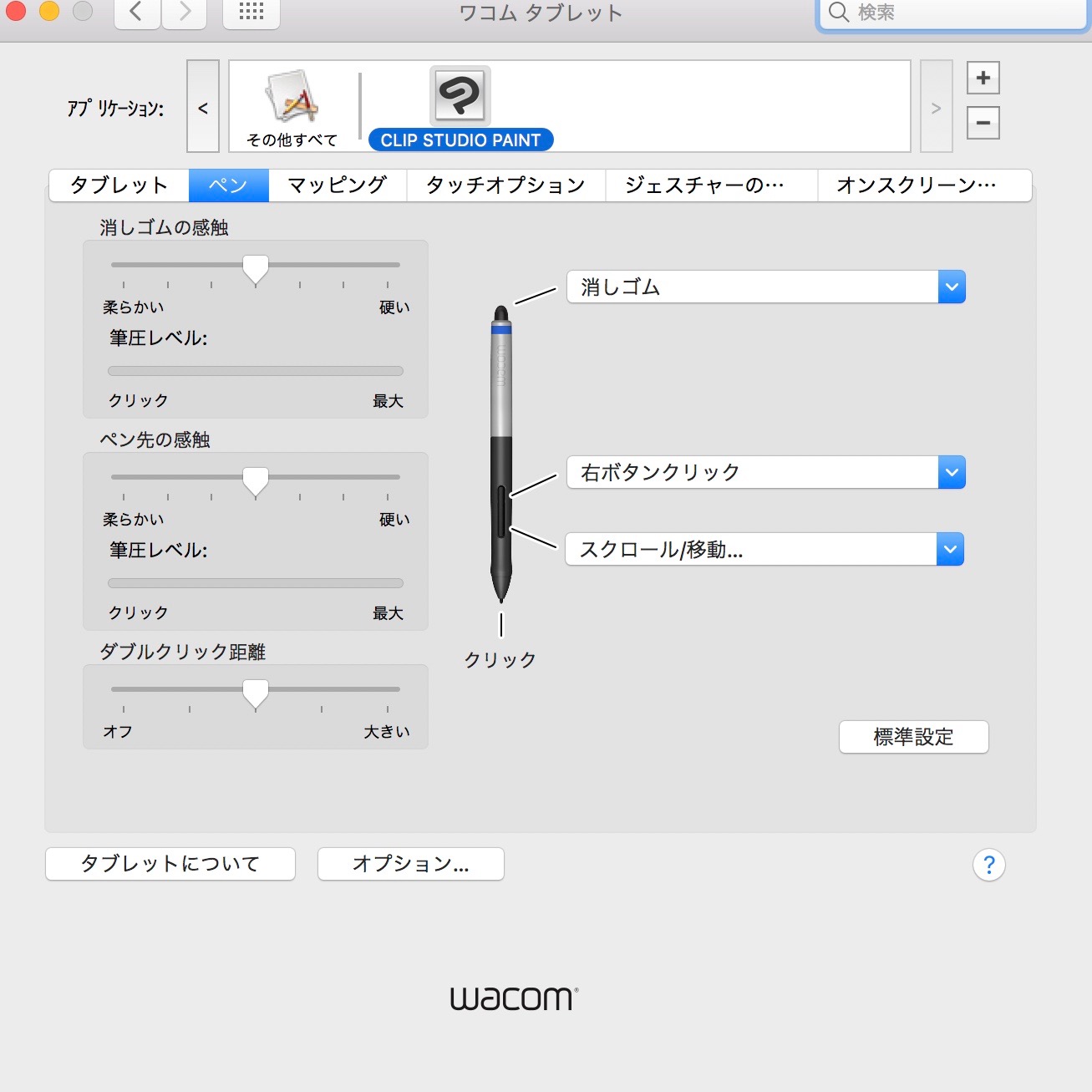Go back in System Preferences
This screenshot has width=1092, height=1092.
(136, 13)
